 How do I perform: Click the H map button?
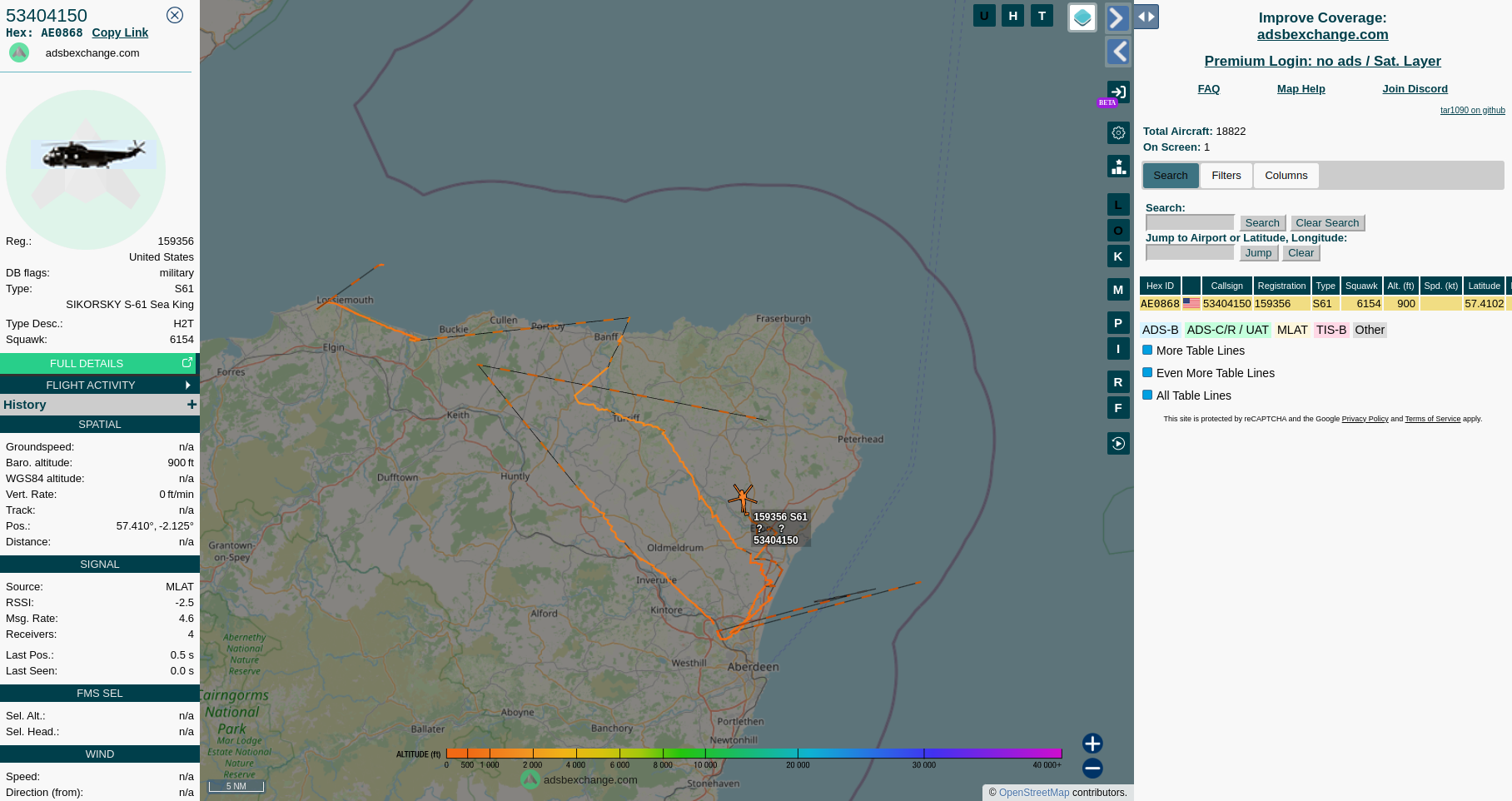[x=1013, y=16]
